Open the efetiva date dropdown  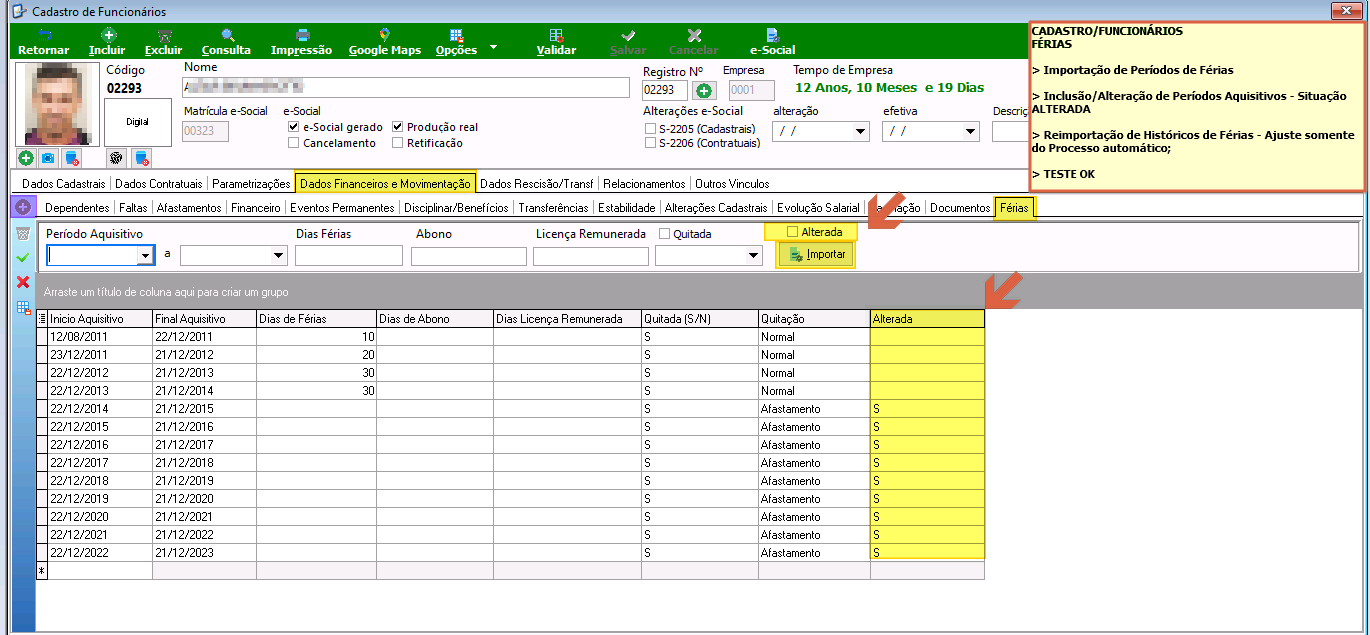pos(970,131)
